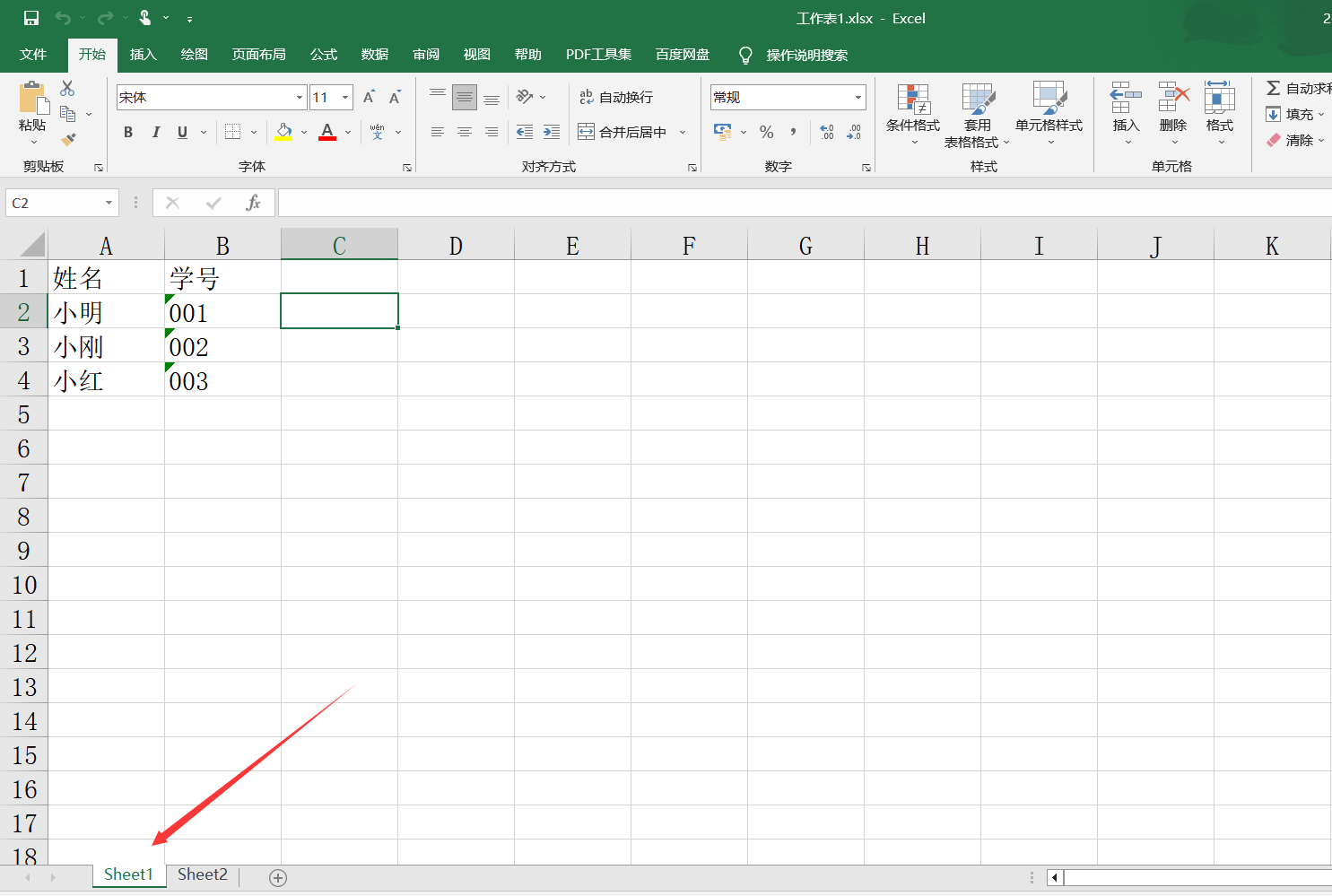The height and width of the screenshot is (896, 1332).
Task: Center the cell text horizontally
Action: 465,132
